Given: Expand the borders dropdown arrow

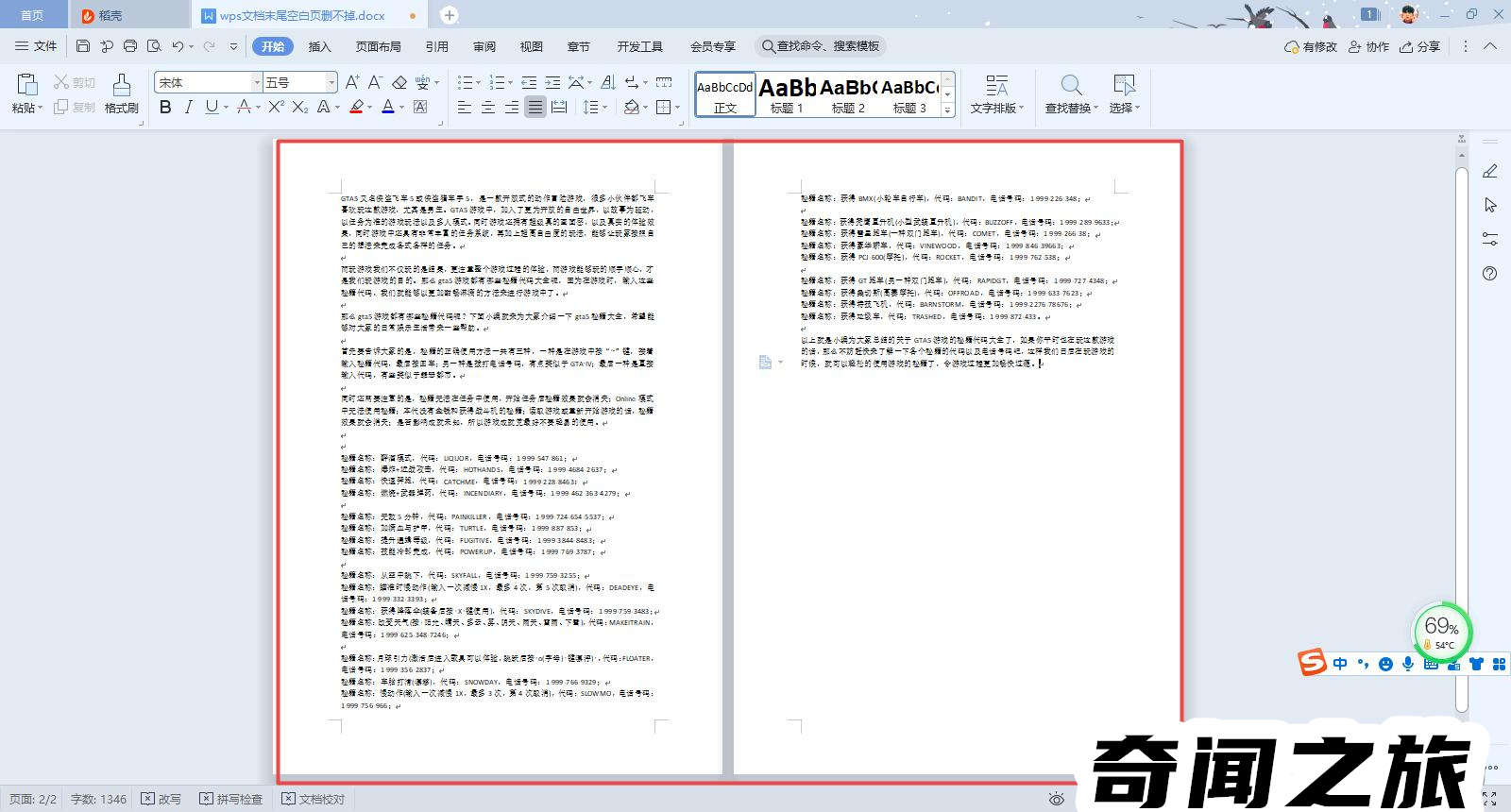Looking at the screenshot, I should (678, 108).
